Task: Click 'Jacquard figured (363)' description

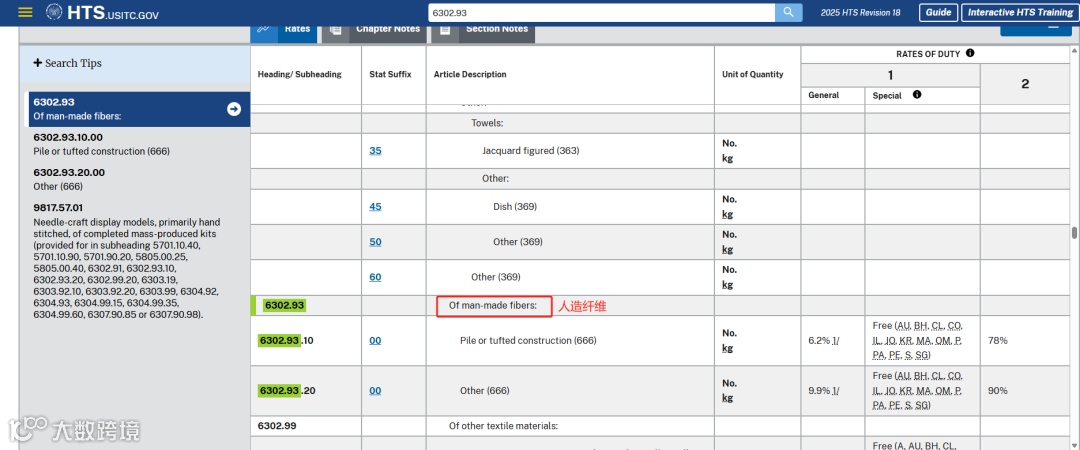Action: tap(530, 150)
